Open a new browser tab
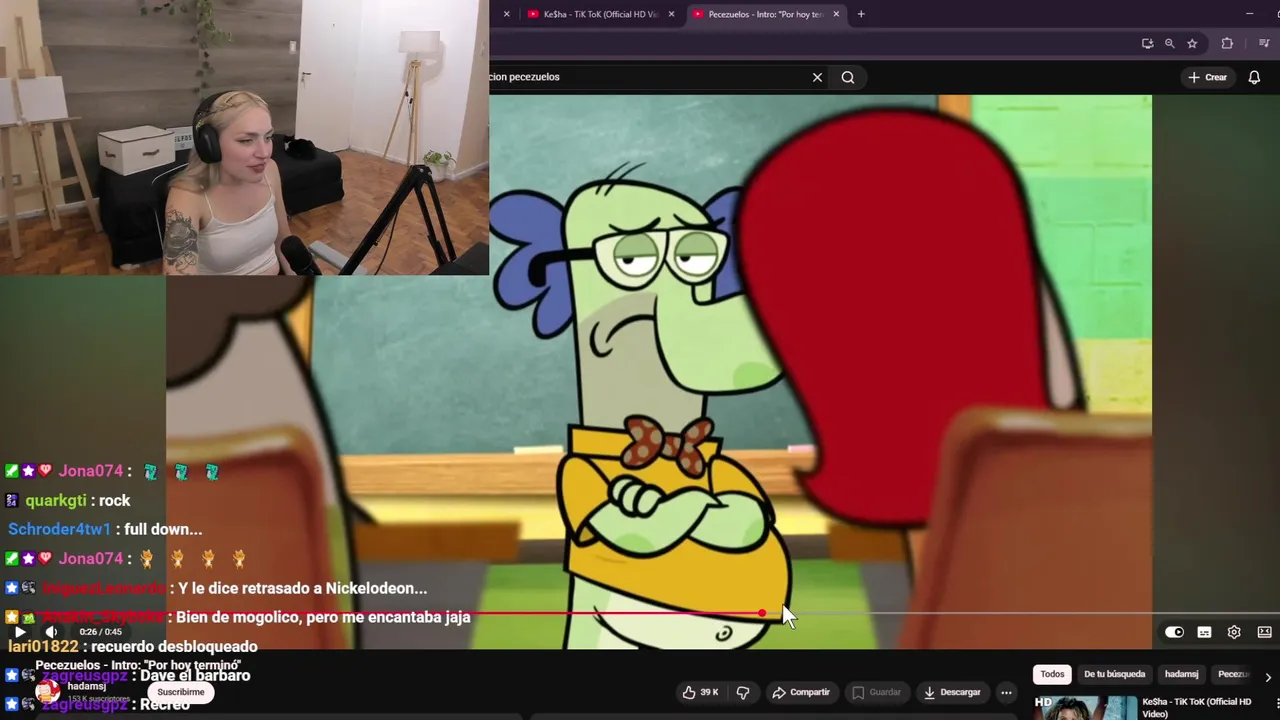1280x720 pixels. [861, 14]
